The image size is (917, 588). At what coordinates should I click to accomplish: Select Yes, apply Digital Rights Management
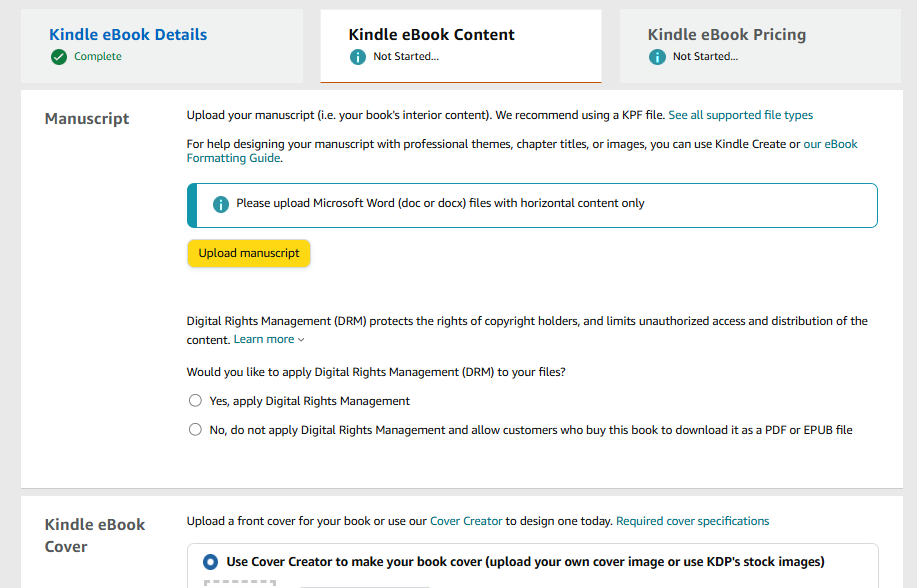tap(195, 401)
